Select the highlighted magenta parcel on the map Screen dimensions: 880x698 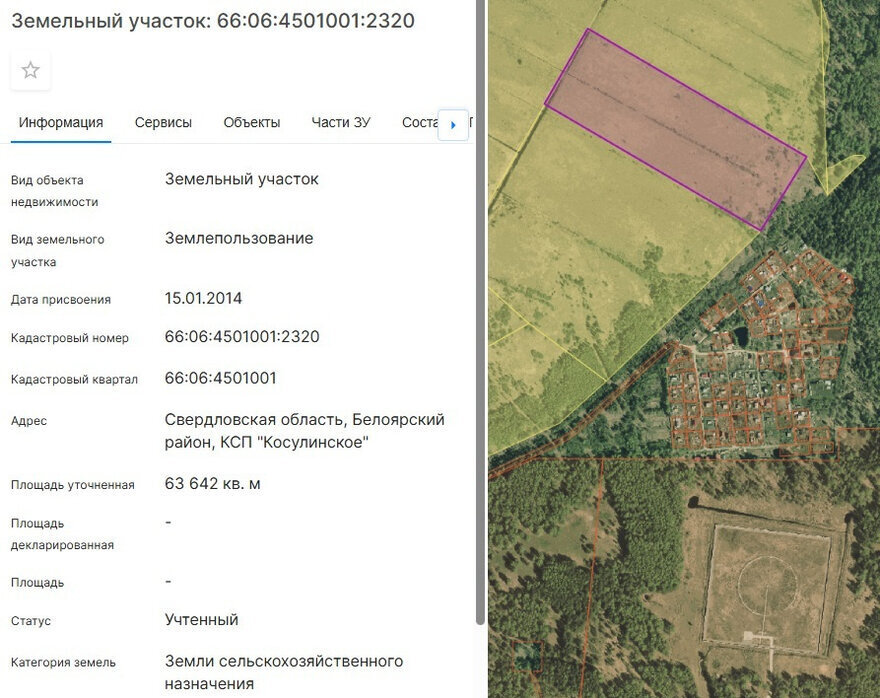point(675,120)
